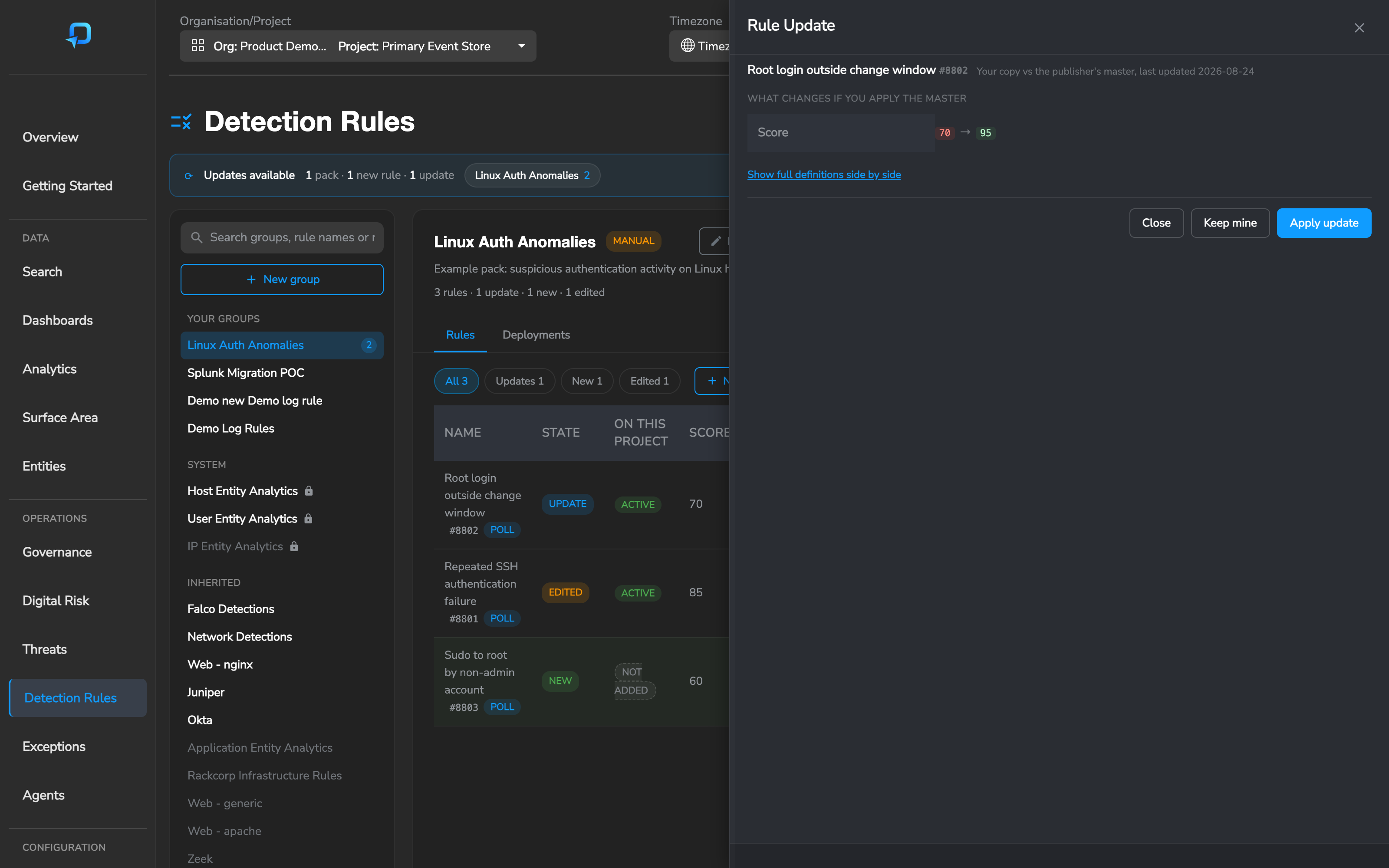Click the MANUAL badge next to pack title

tap(633, 240)
